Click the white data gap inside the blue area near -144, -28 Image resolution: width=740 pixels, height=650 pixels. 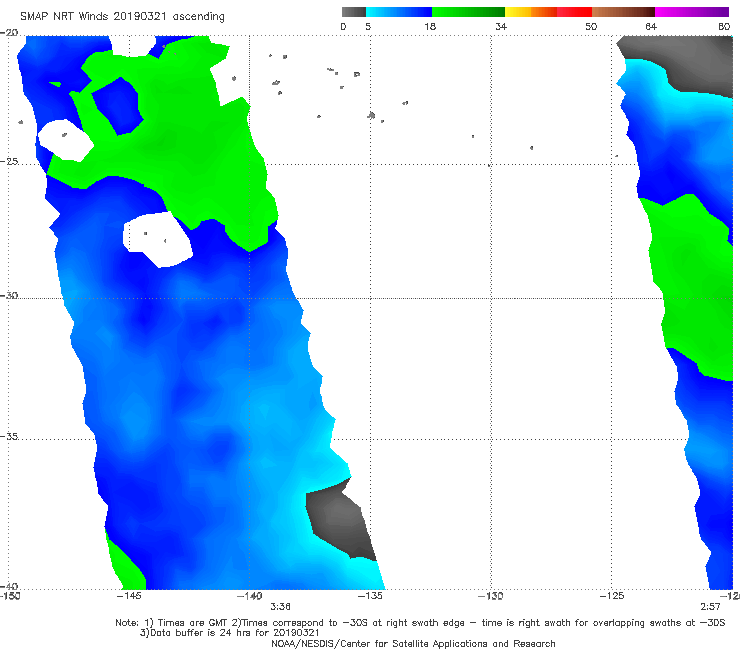tap(158, 238)
